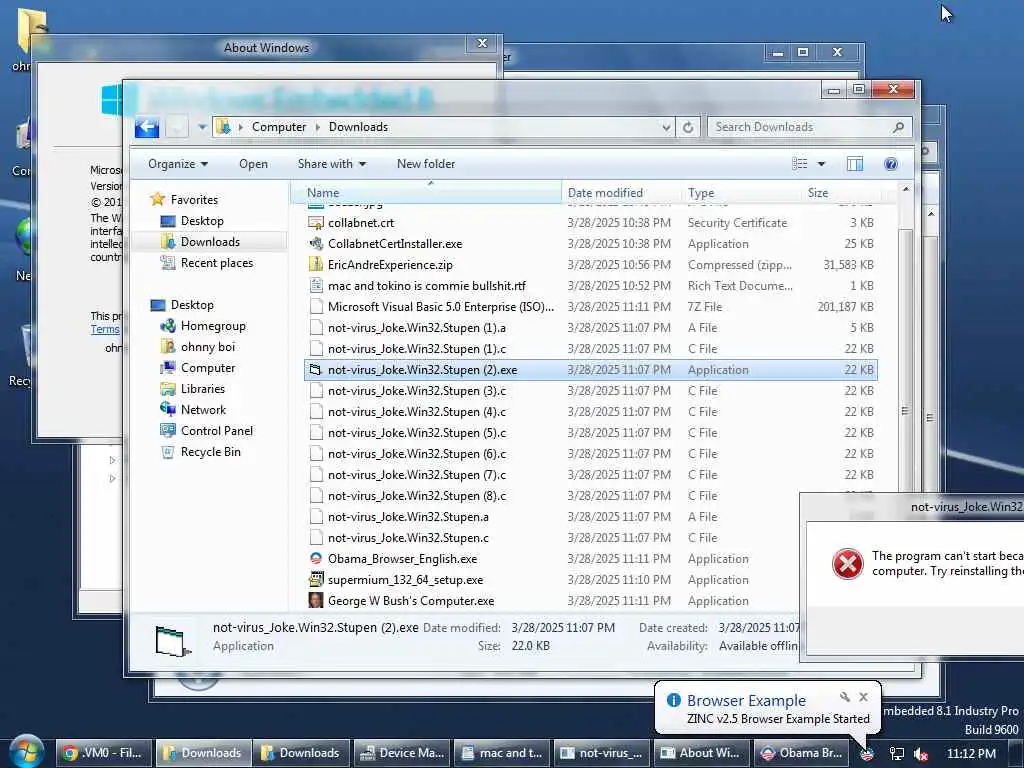Image resolution: width=1024 pixels, height=768 pixels.
Task: Sort by the Name column header
Action: tap(426, 193)
